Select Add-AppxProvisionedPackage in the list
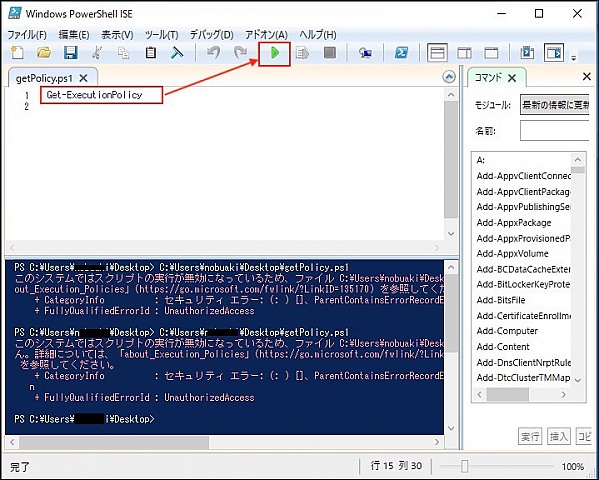This screenshot has width=599, height=480. pos(523,238)
